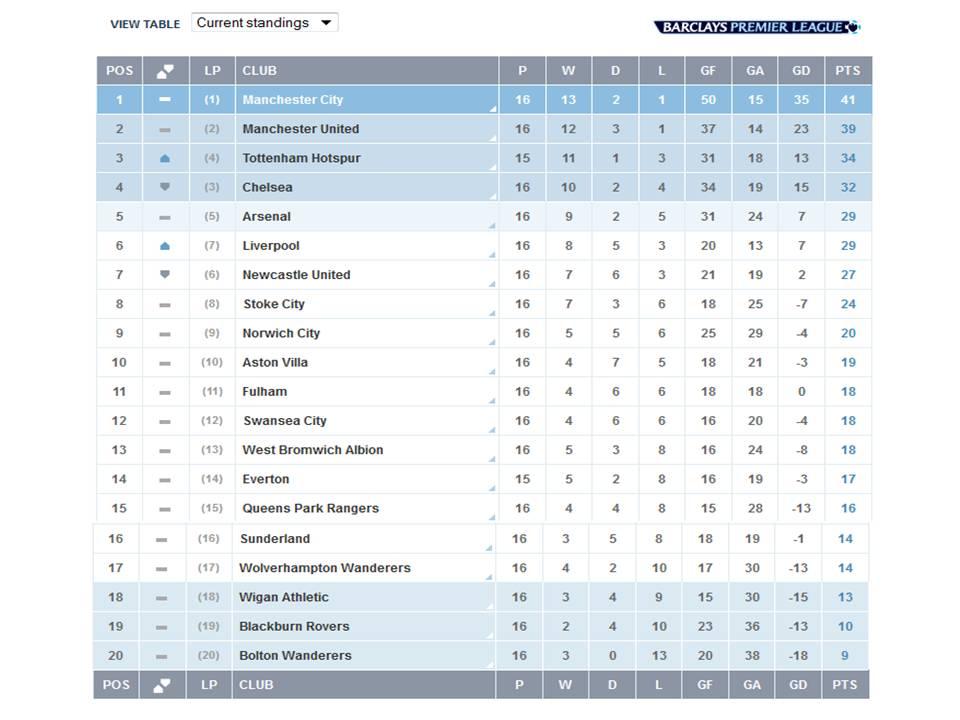
Task: Click the GD column header at top
Action: tap(801, 71)
